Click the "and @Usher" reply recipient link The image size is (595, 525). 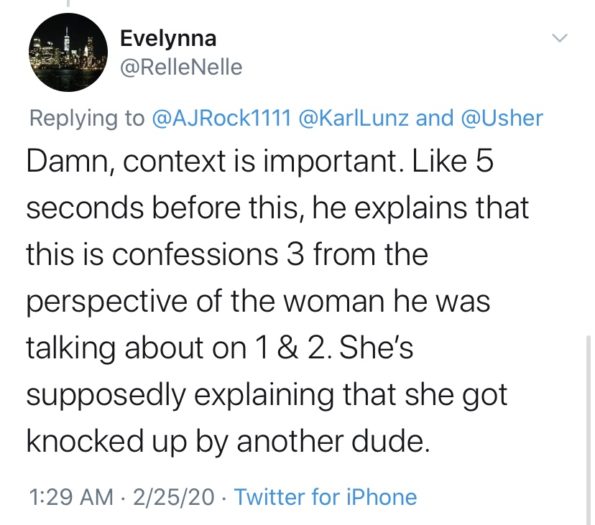pyautogui.click(x=479, y=118)
